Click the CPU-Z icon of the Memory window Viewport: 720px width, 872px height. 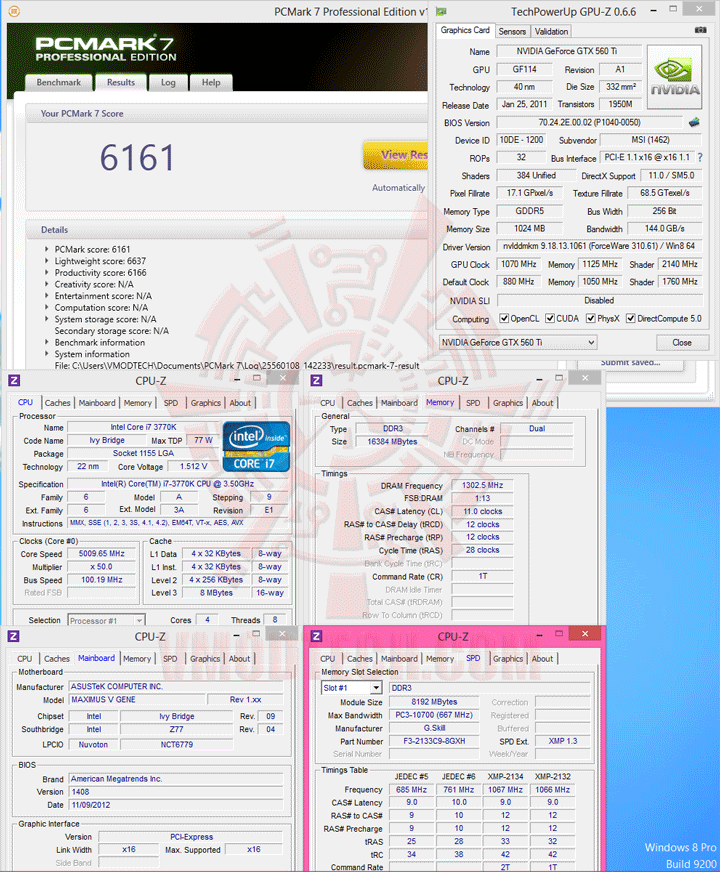coord(316,380)
